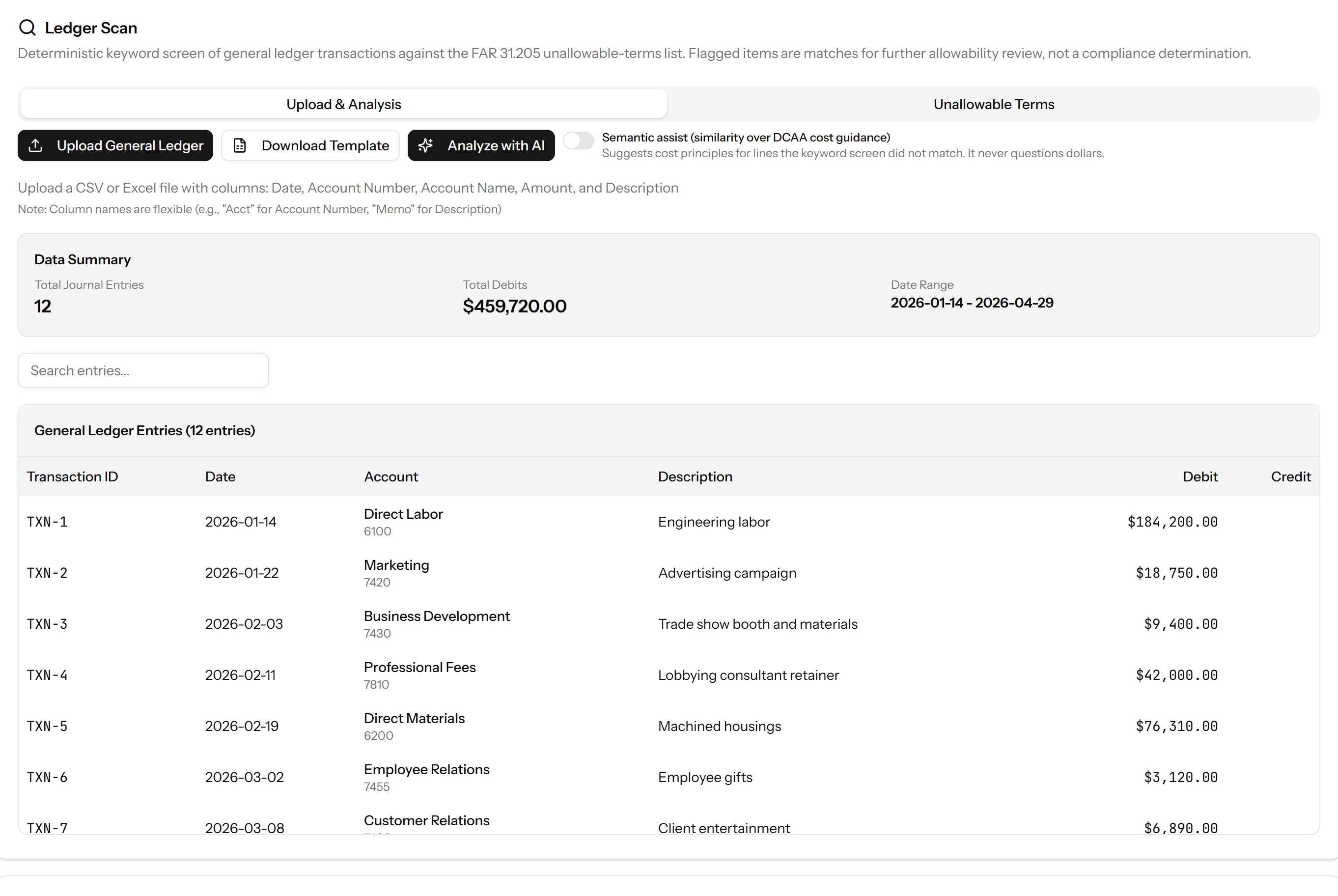Screen dimensions: 1338x896
Task: Click Trade show booth and materials
Action: pos(757,624)
